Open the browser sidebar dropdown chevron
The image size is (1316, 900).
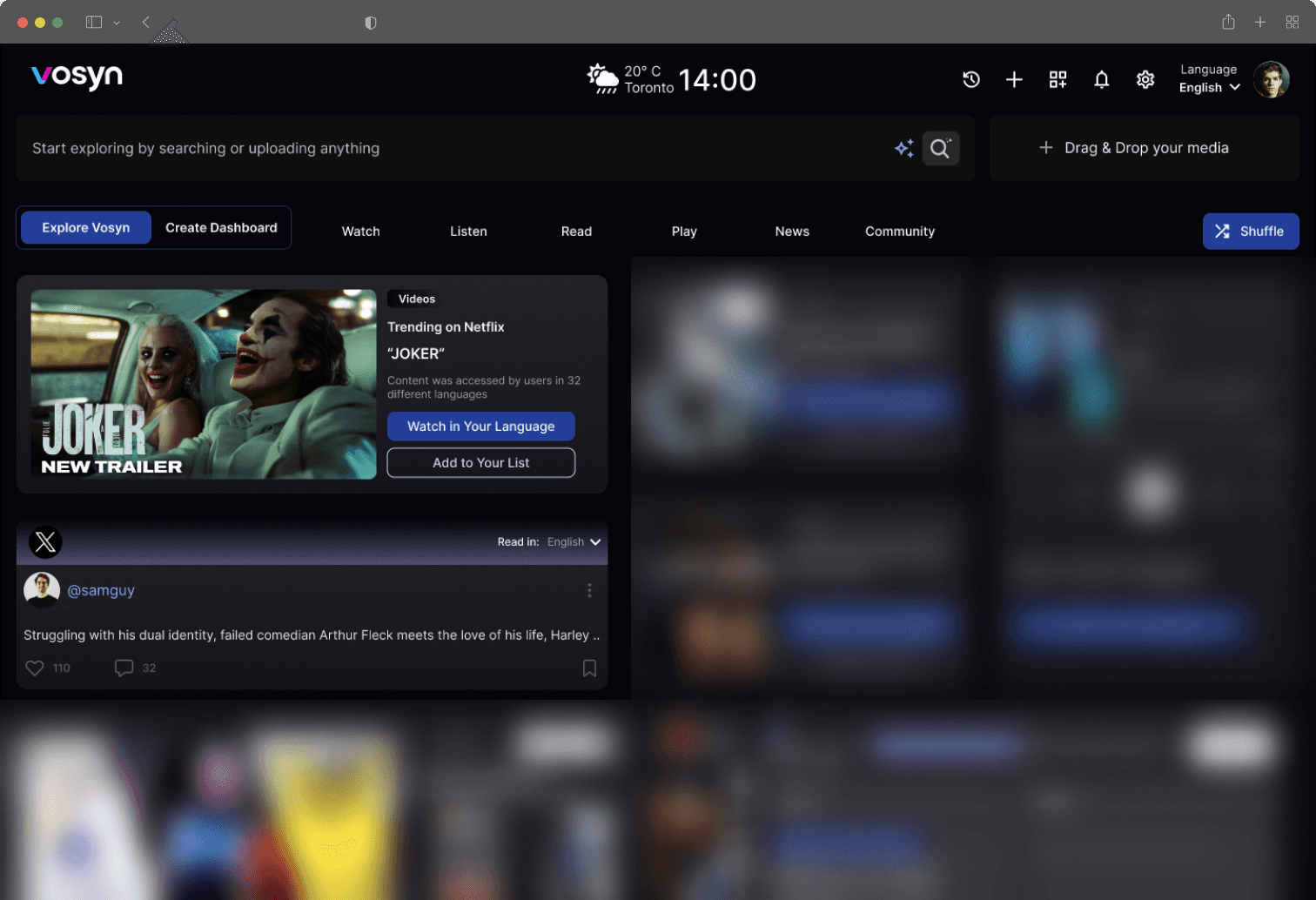point(116,23)
